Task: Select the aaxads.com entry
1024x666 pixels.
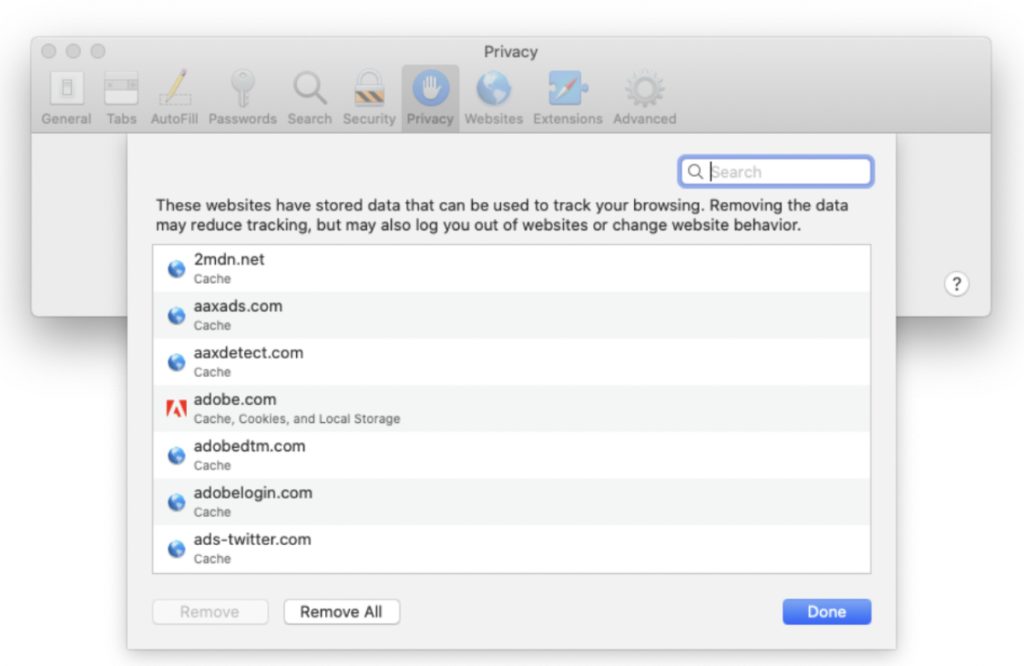Action: tap(511, 315)
